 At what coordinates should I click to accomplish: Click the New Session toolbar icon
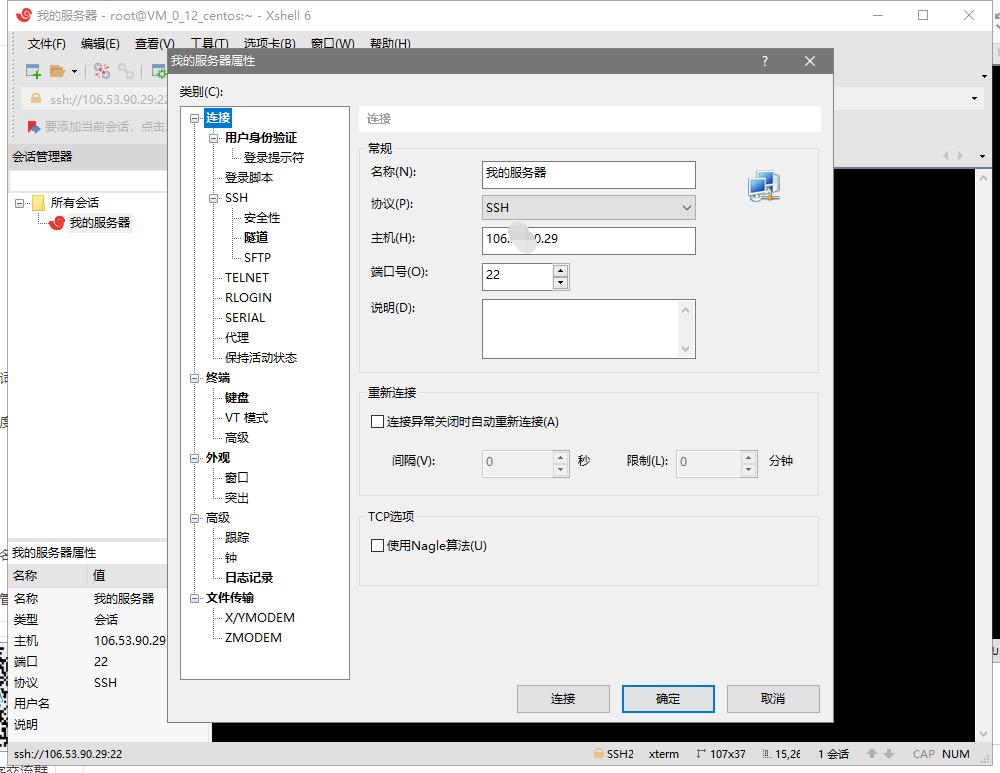(x=33, y=71)
